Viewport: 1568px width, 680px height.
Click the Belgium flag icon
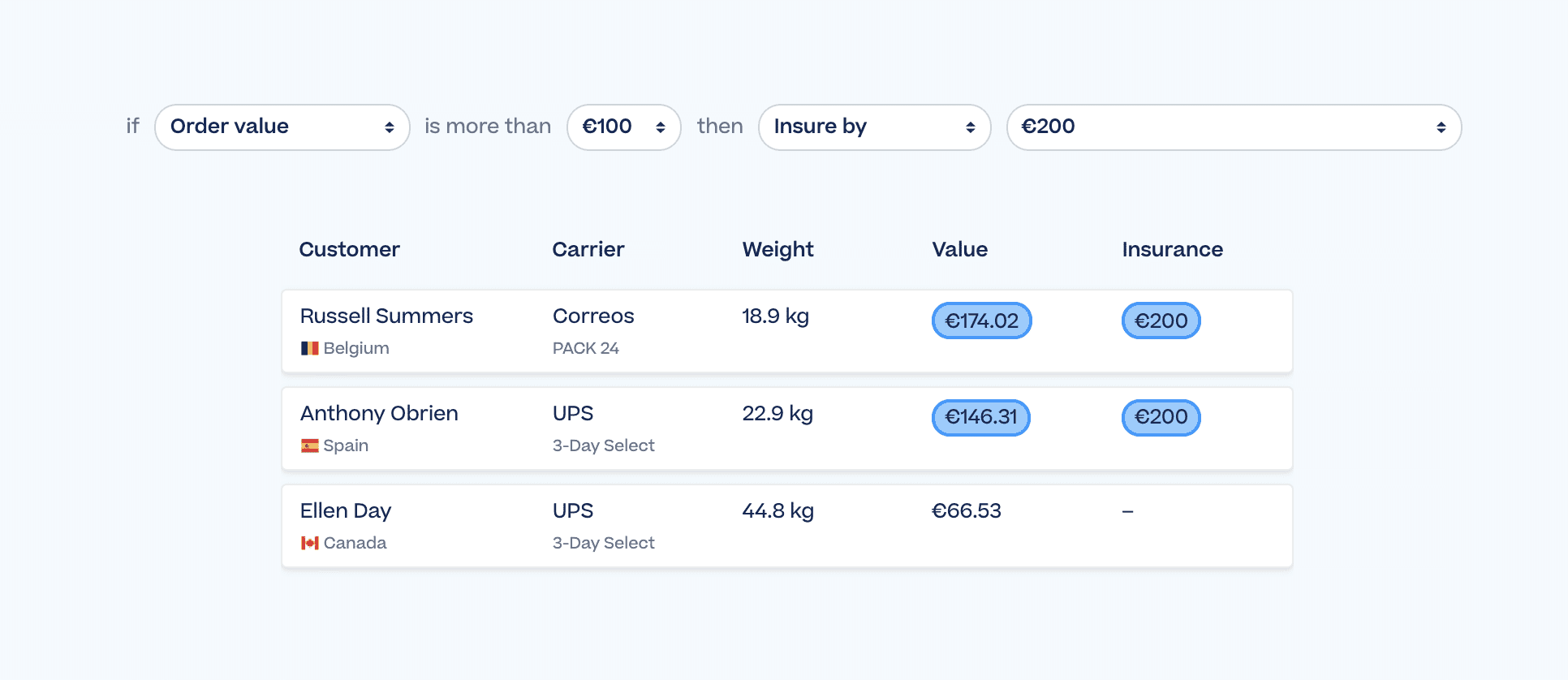pos(310,348)
